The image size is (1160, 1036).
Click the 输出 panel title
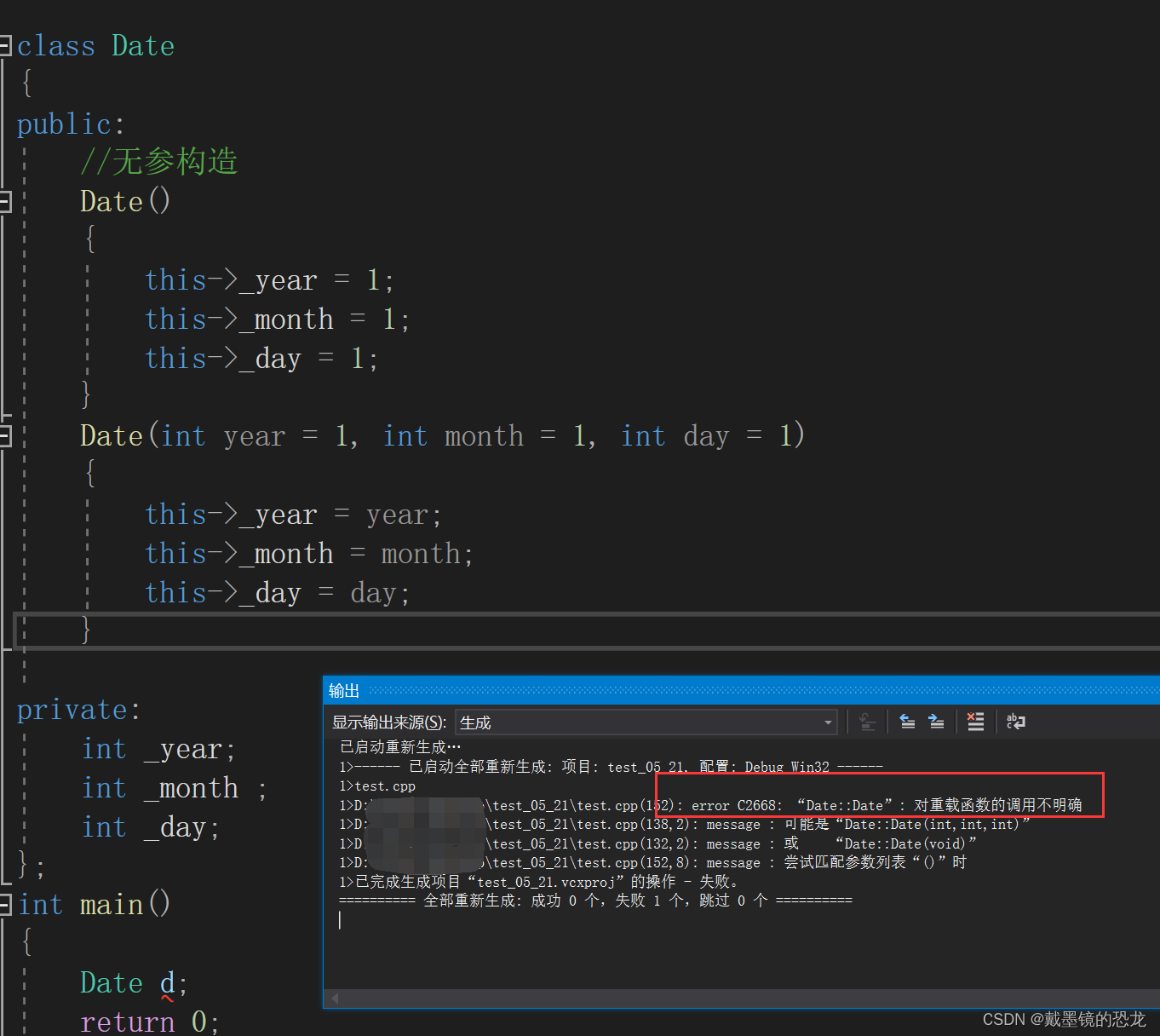click(x=344, y=691)
